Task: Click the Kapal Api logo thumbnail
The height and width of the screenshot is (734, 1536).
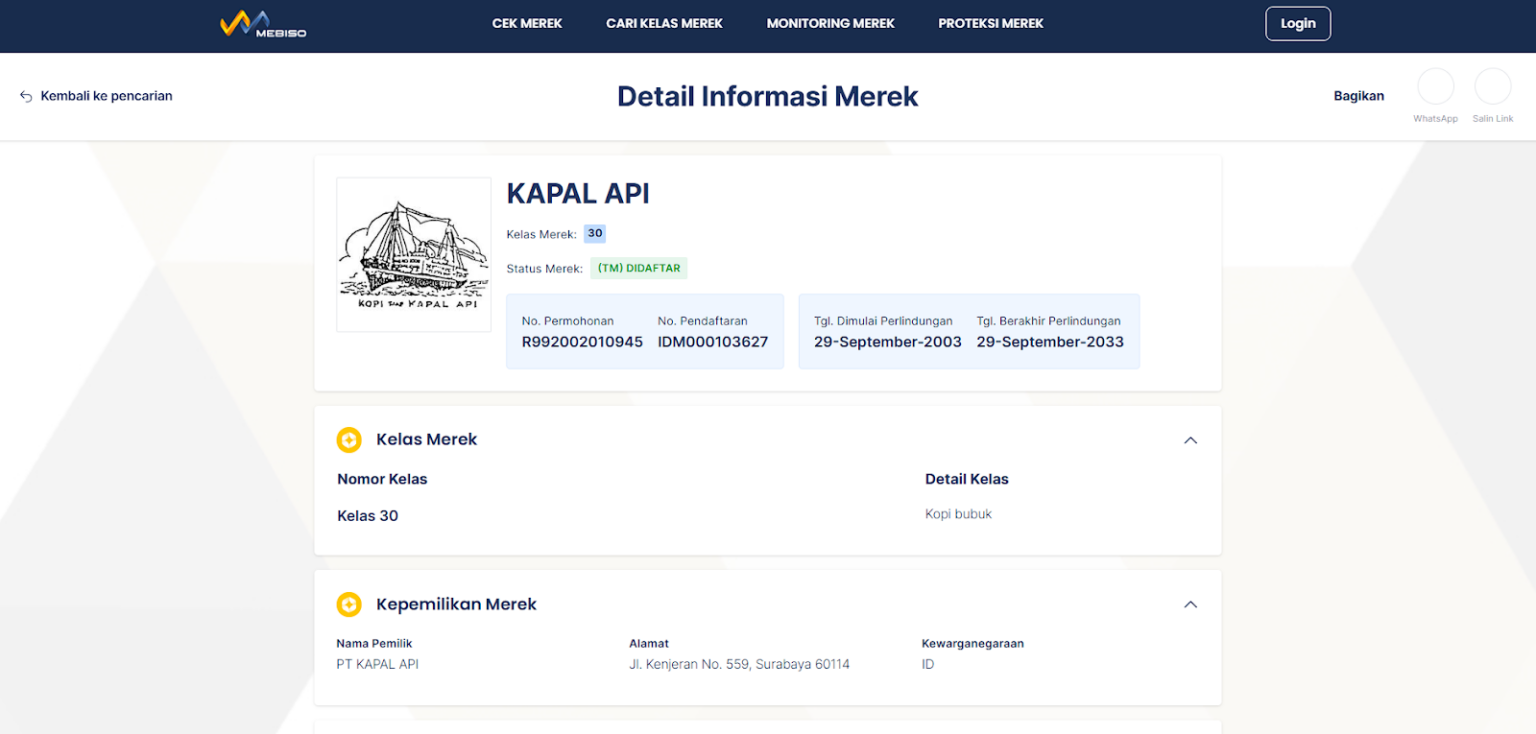Action: [x=413, y=254]
